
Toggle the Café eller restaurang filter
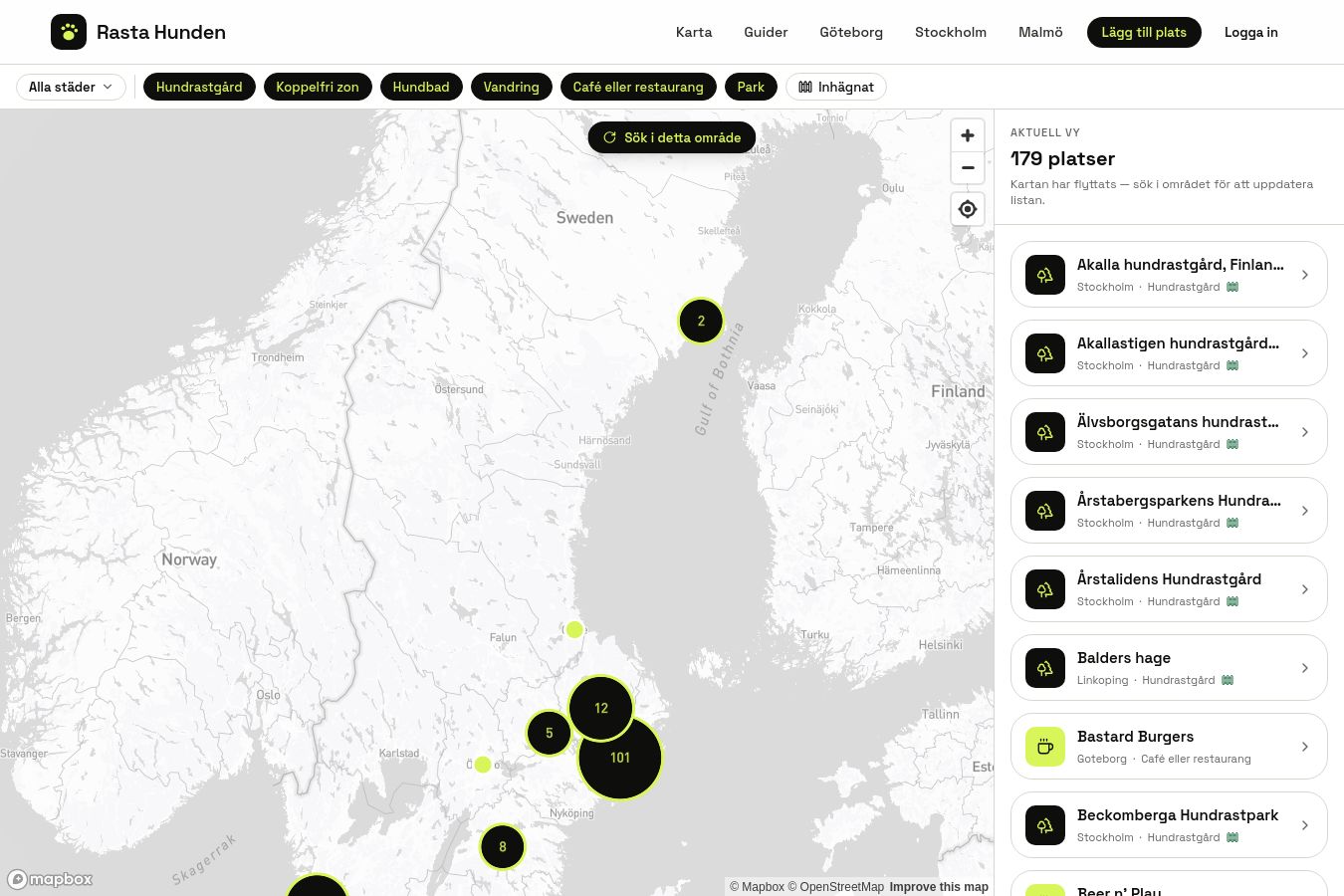pyautogui.click(x=638, y=87)
